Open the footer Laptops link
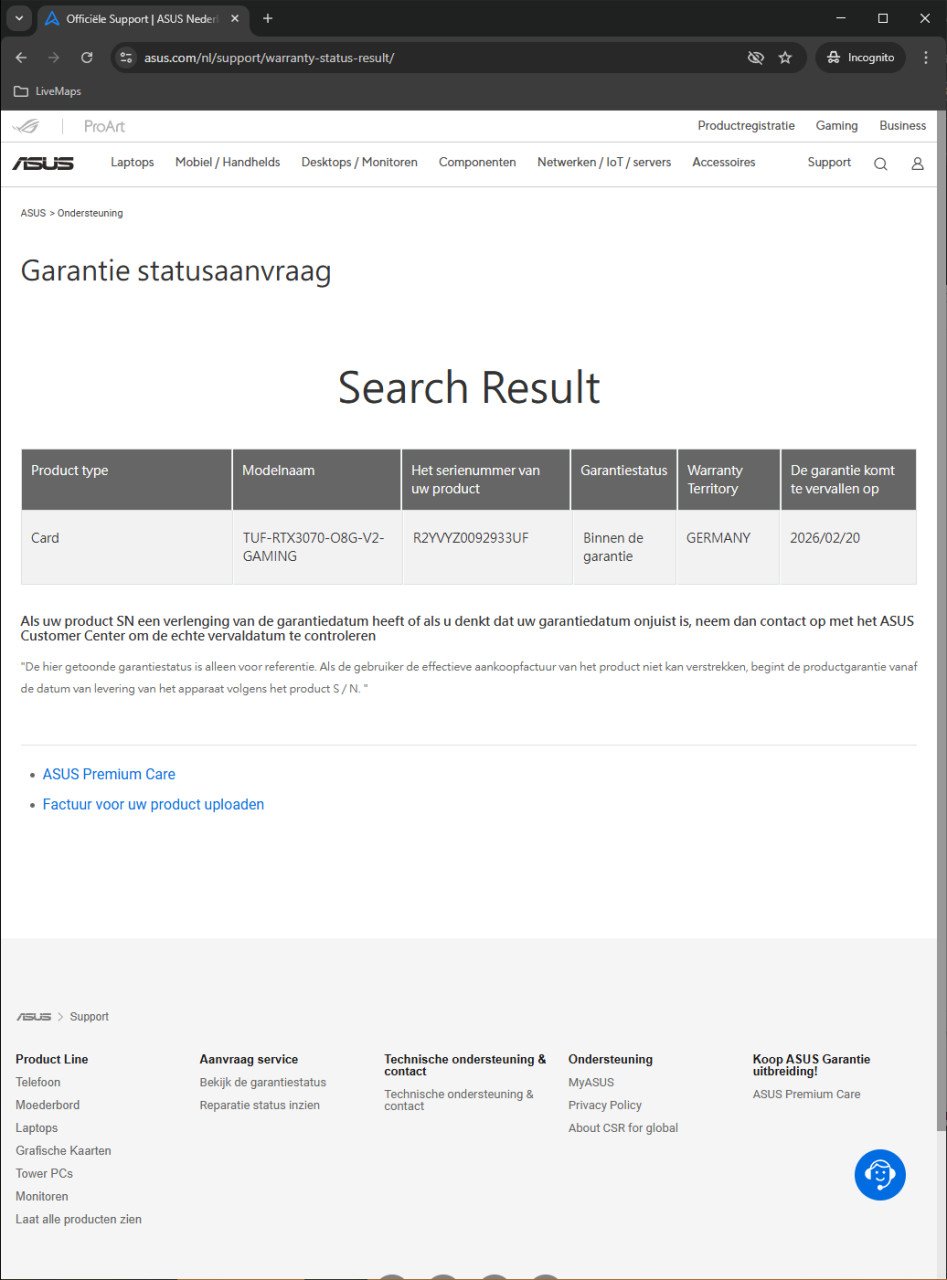The width and height of the screenshot is (947, 1280). [36, 1128]
